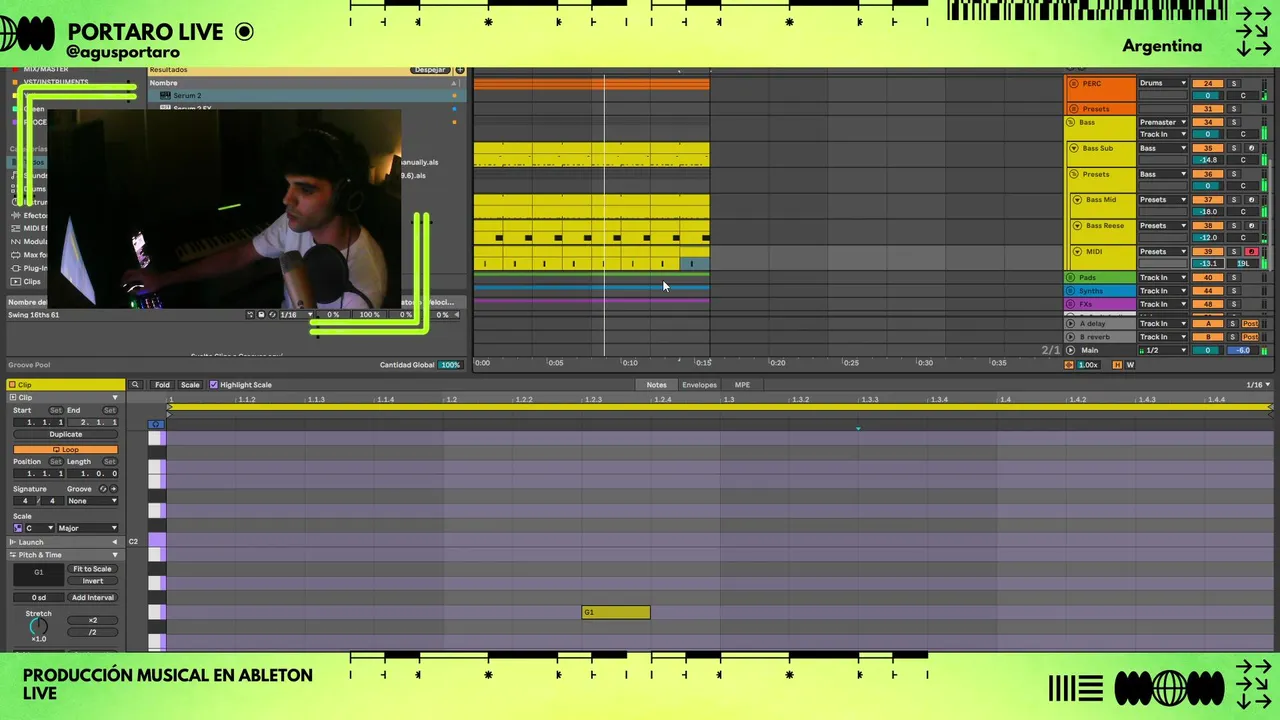1280x720 pixels.
Task: Arm the Bass Sub track for recording
Action: (1251, 148)
